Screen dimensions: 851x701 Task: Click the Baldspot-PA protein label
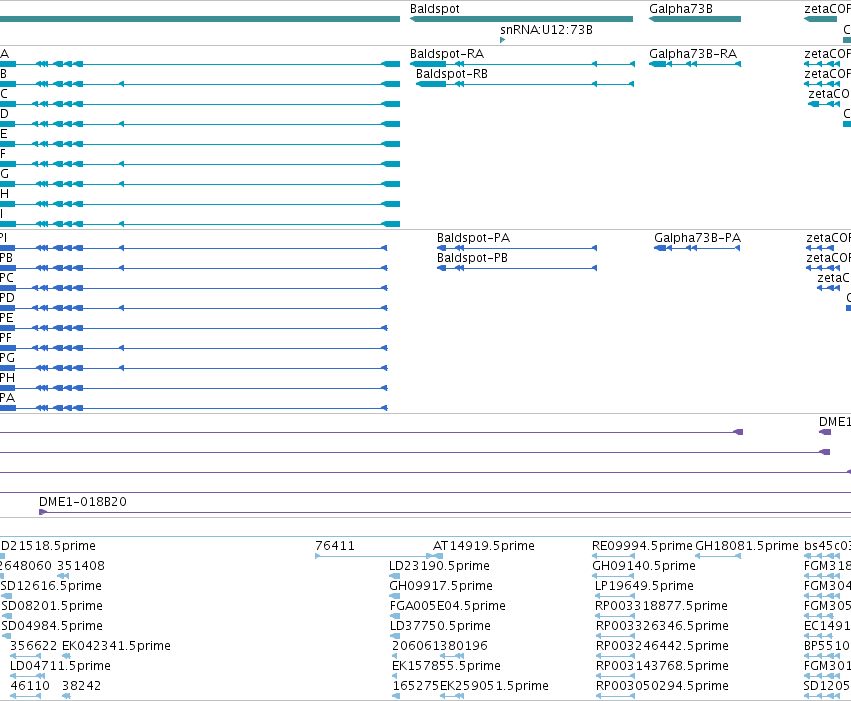click(x=473, y=238)
